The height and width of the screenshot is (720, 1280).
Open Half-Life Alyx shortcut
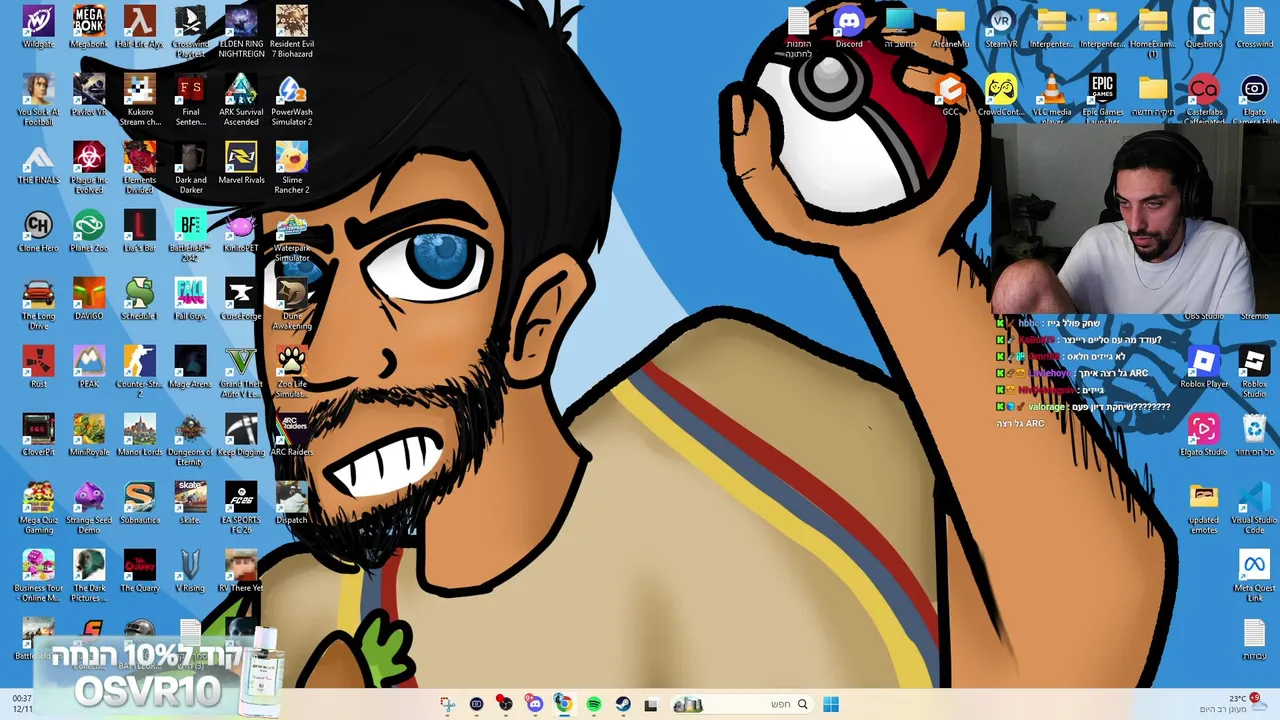click(139, 27)
